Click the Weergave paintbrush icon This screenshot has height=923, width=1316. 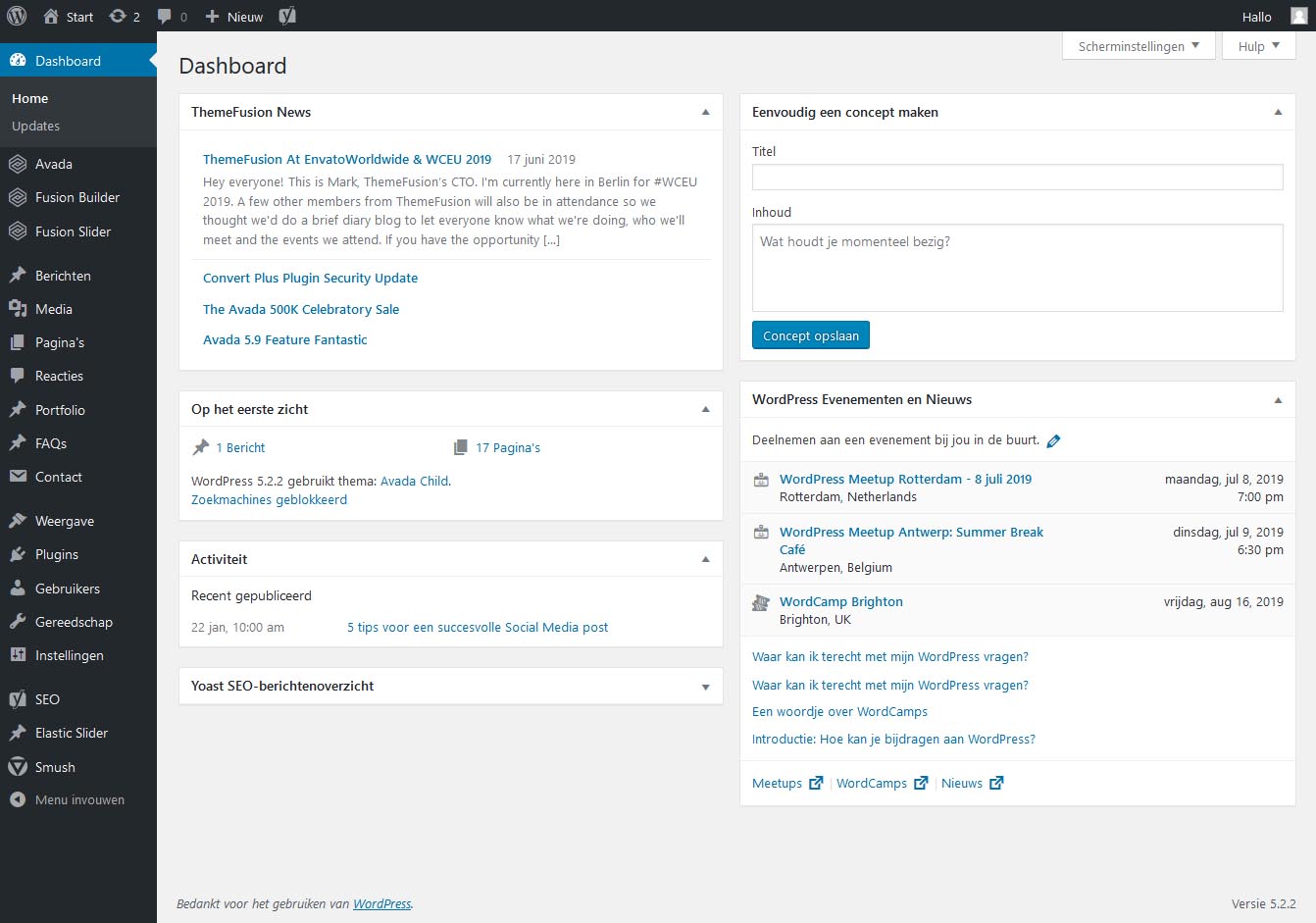18,521
